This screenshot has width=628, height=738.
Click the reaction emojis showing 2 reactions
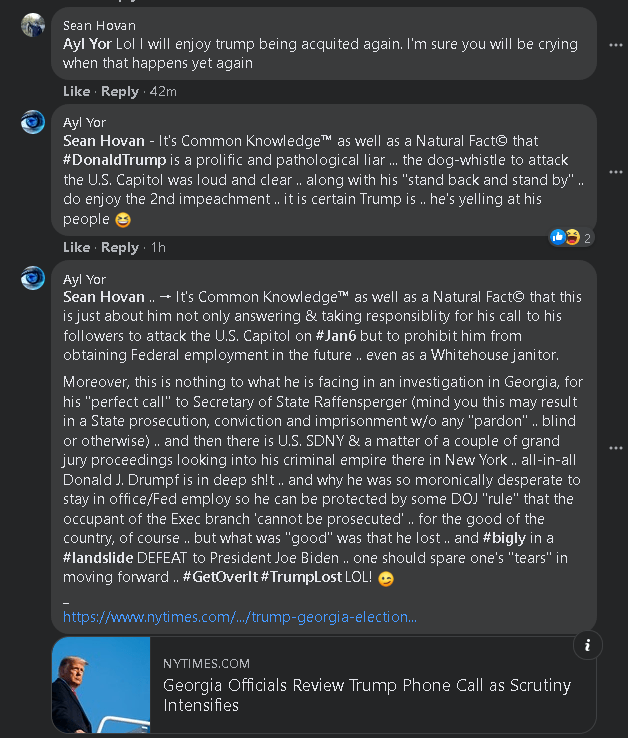564,237
